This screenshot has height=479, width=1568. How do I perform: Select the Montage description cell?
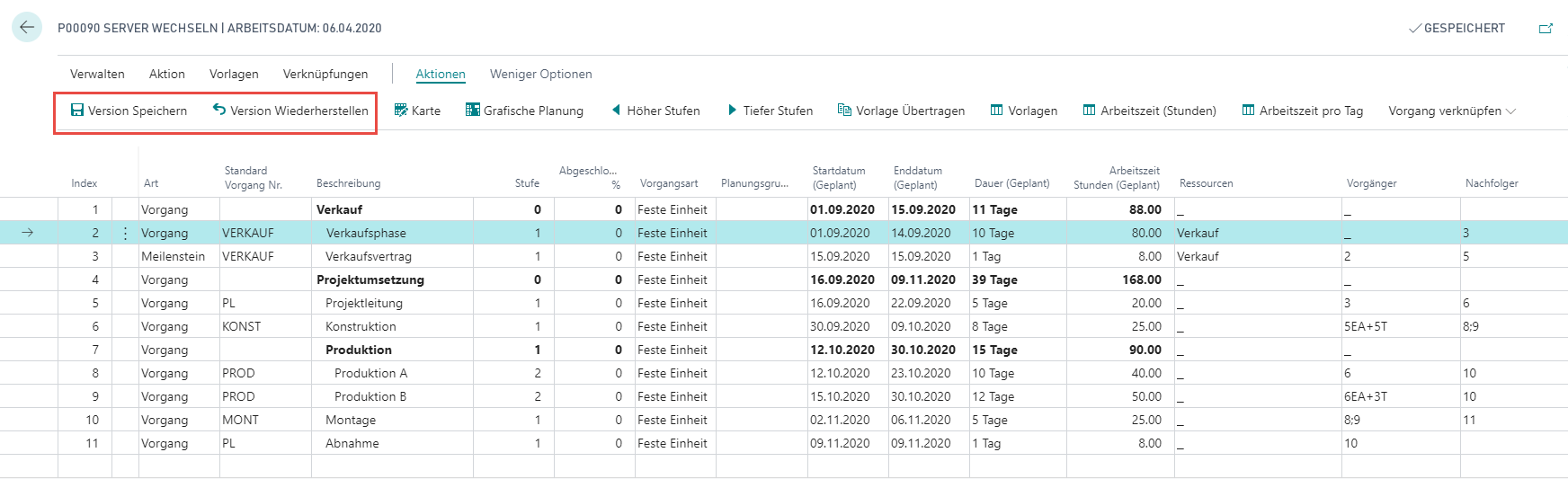(x=392, y=420)
